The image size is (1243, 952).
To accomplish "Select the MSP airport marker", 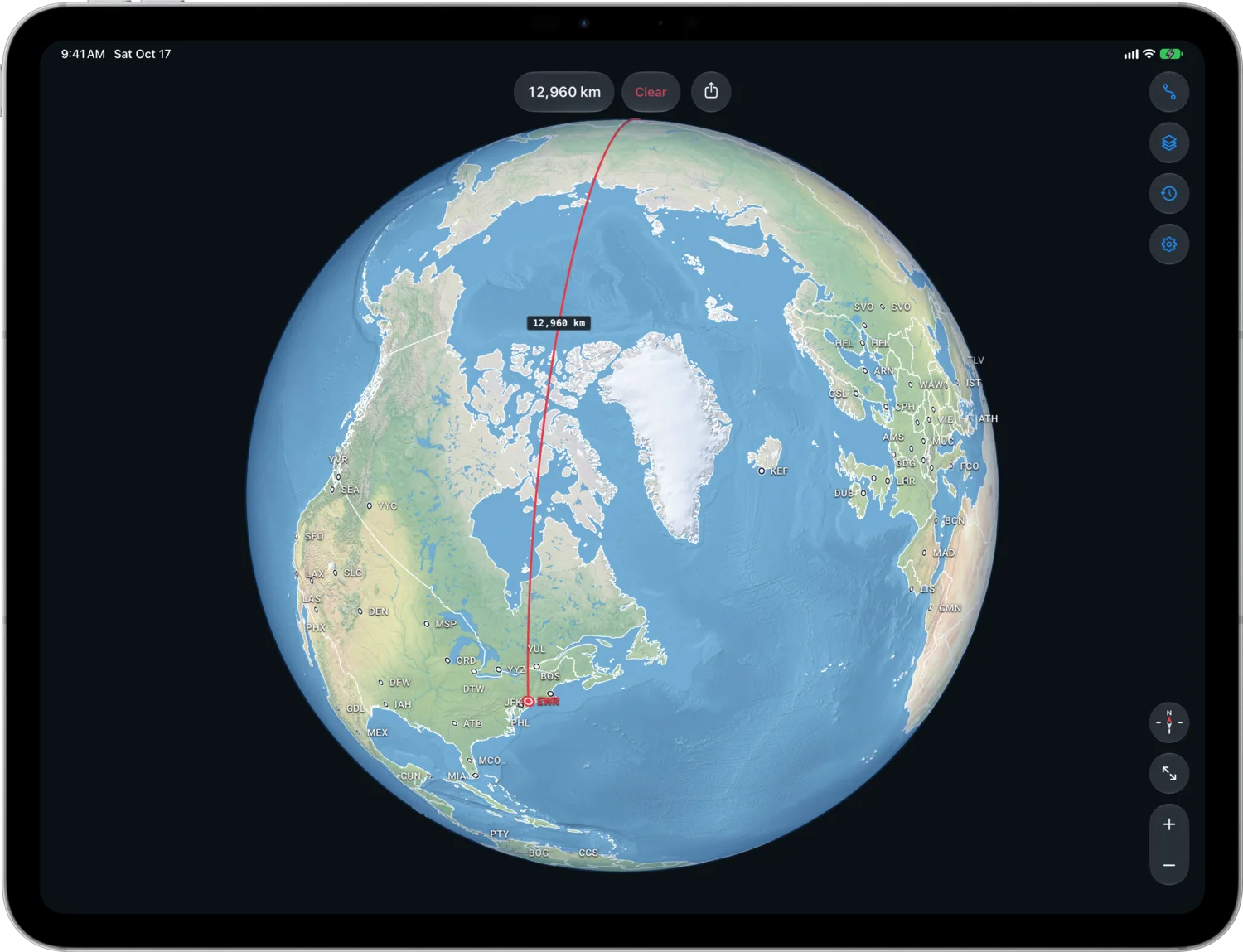I will [427, 624].
